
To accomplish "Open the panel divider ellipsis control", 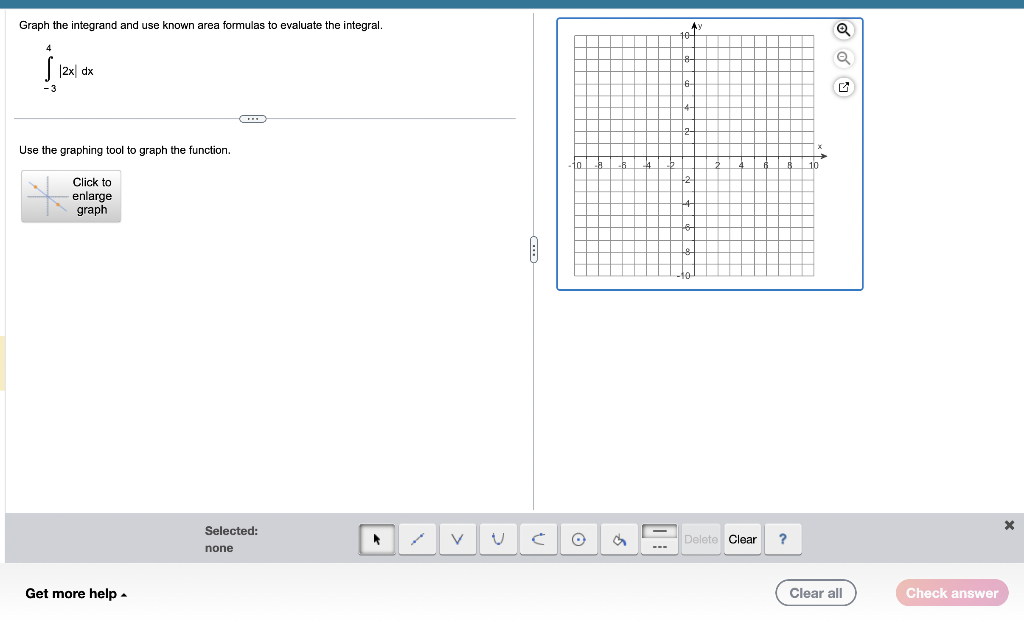I will pos(252,118).
